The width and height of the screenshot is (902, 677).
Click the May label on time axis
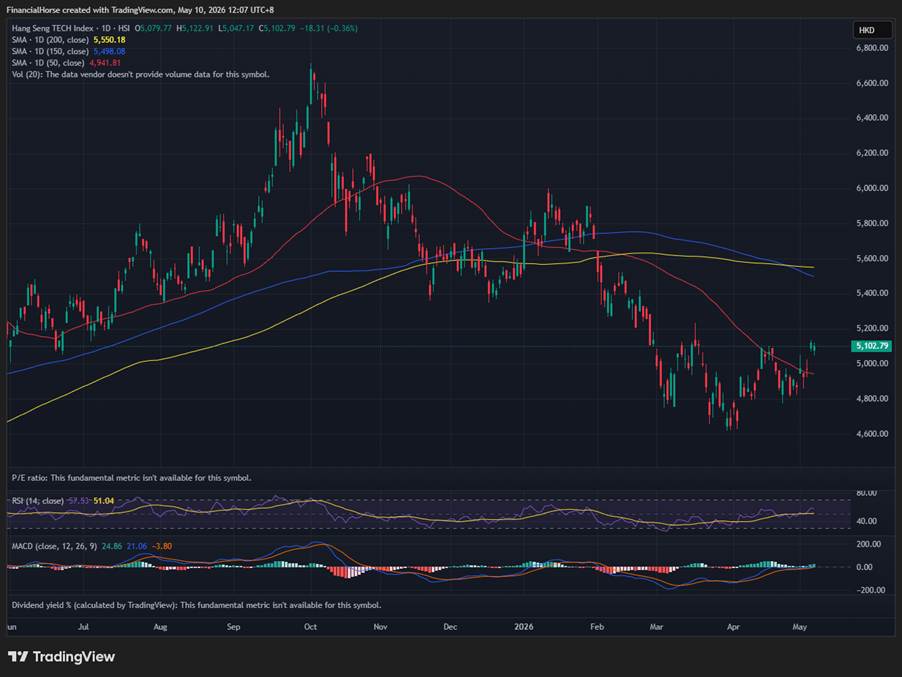pos(799,626)
